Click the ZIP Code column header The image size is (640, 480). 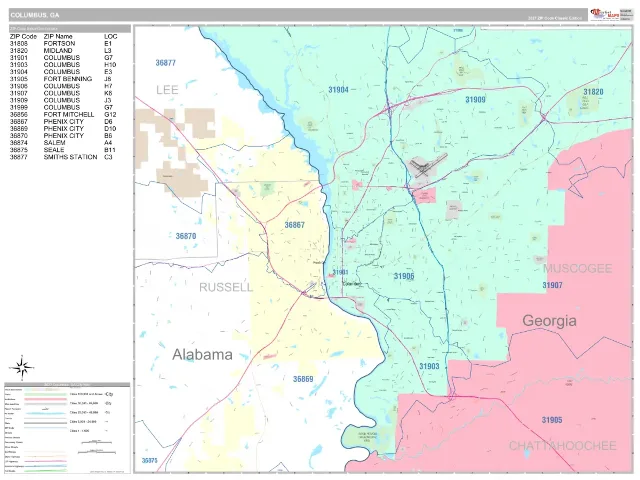(x=23, y=36)
